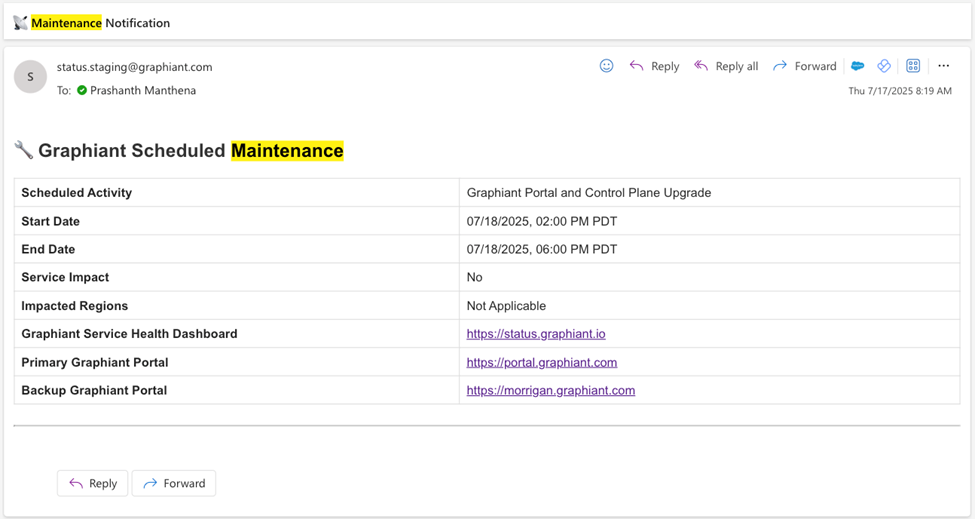Image resolution: width=975 pixels, height=519 pixels.
Task: Click the sender avatar with letter S
Action: click(x=30, y=76)
